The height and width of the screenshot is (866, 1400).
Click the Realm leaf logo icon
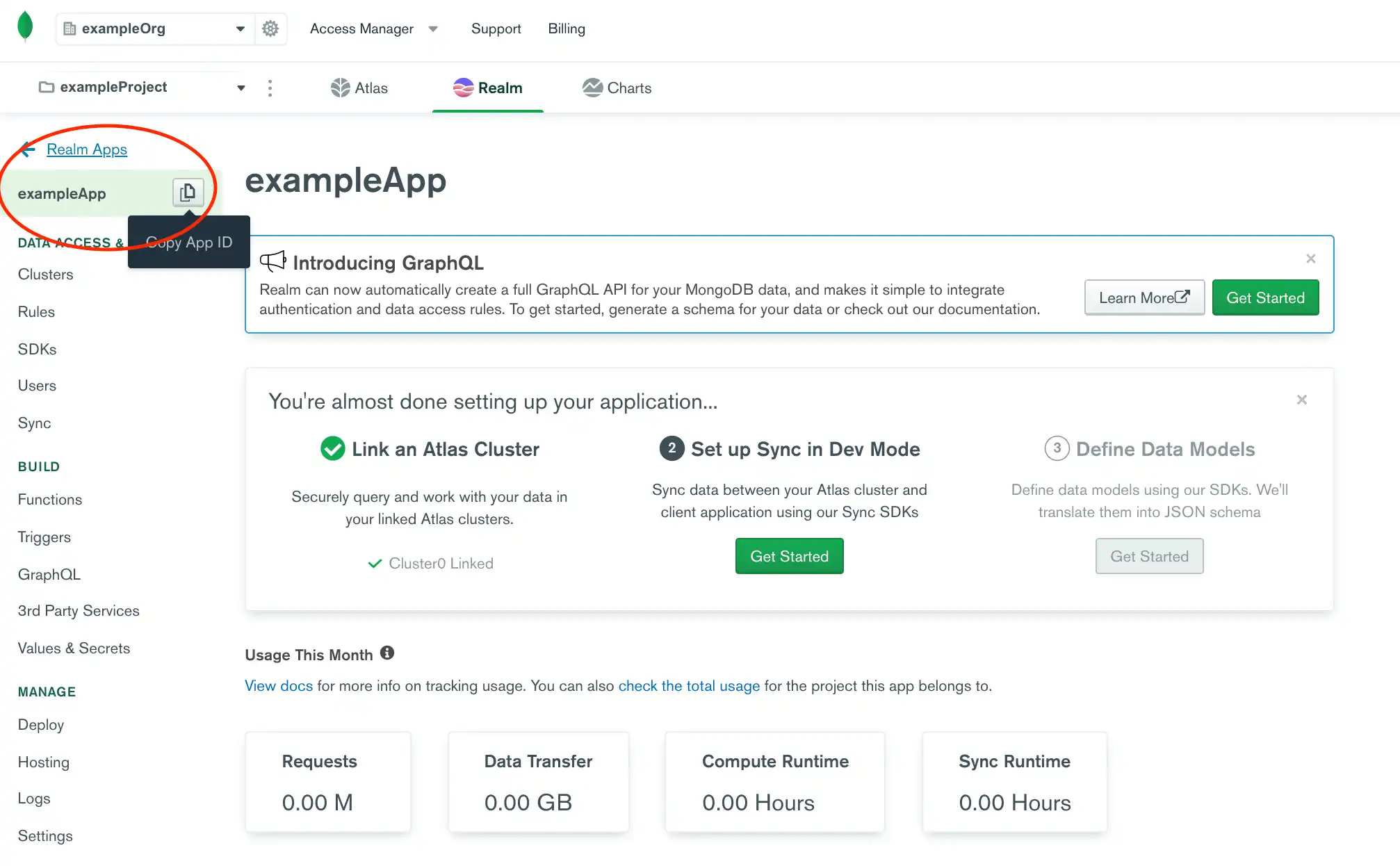(x=25, y=27)
